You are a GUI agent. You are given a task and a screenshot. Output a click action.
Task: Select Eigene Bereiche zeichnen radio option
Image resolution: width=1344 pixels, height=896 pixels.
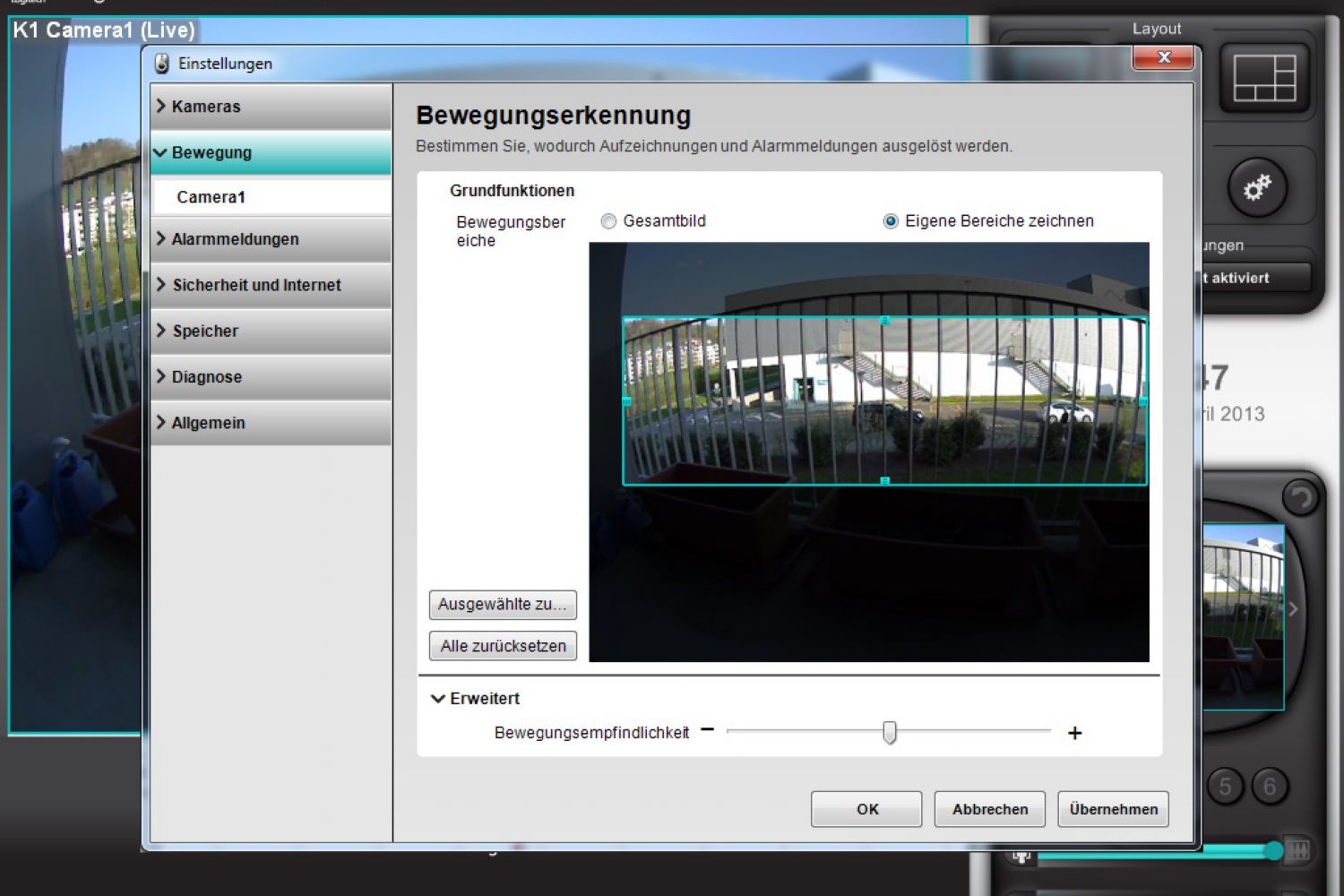[891, 221]
